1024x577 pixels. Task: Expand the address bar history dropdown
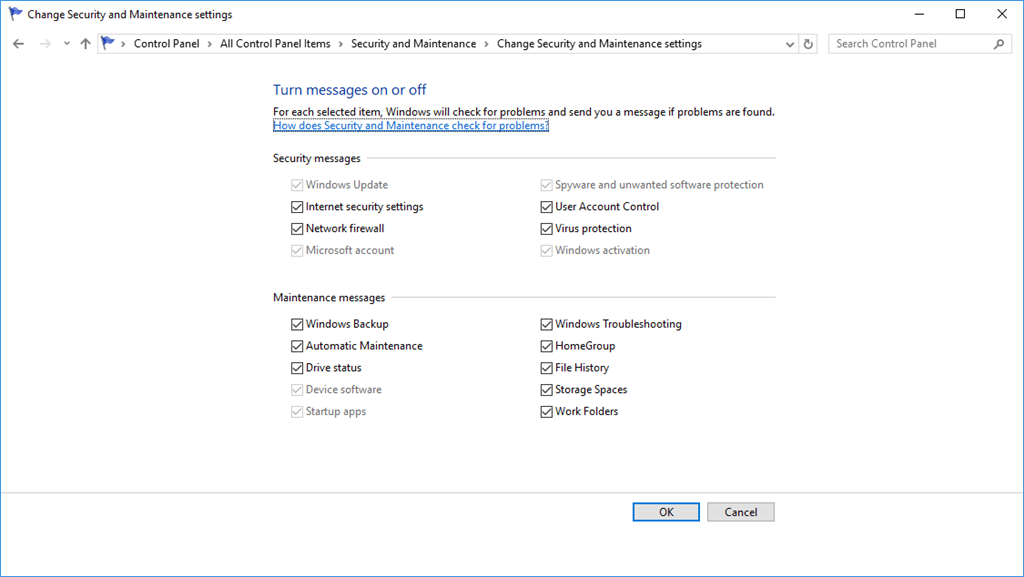790,44
